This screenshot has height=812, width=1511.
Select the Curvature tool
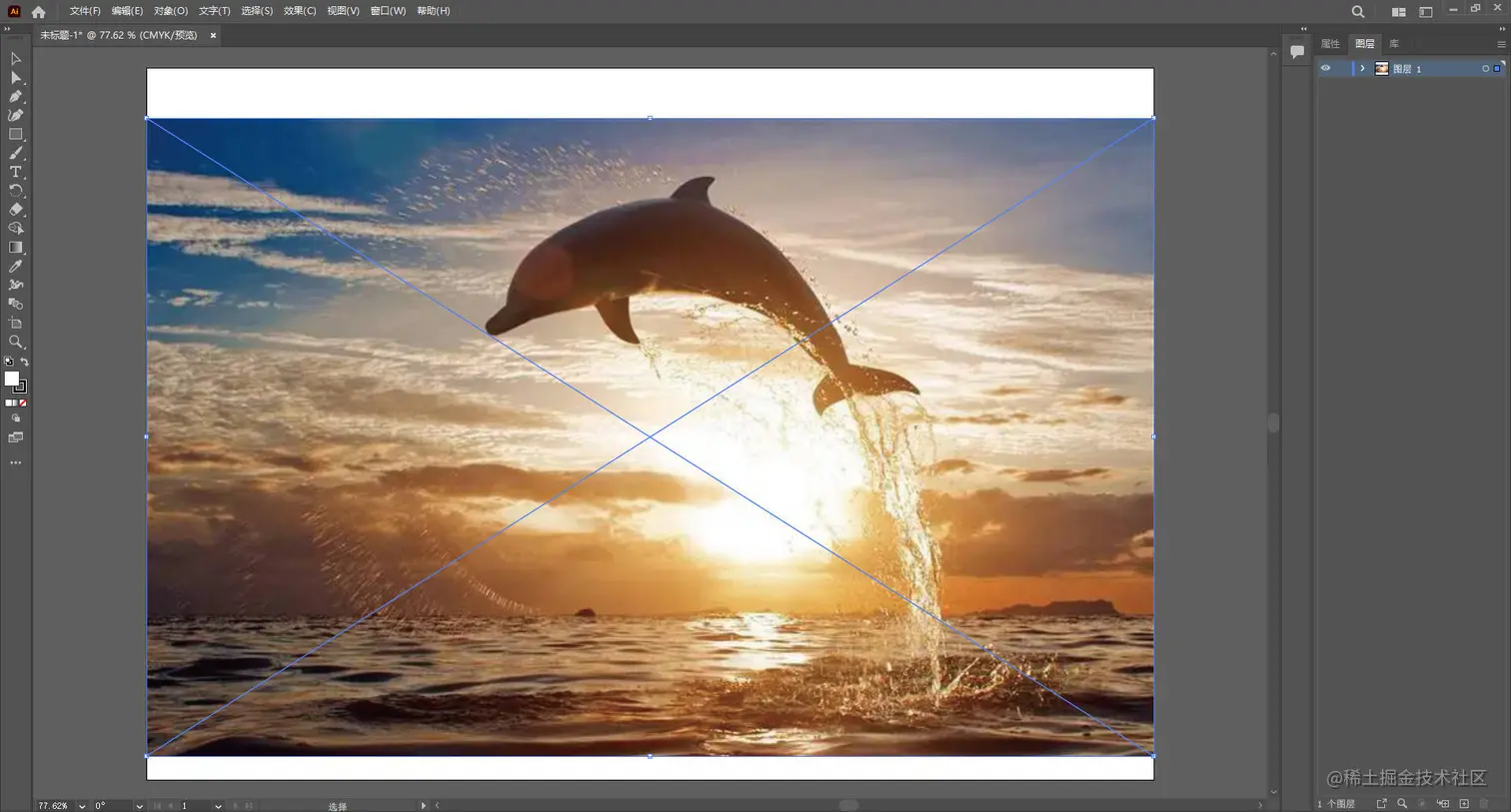(x=15, y=115)
